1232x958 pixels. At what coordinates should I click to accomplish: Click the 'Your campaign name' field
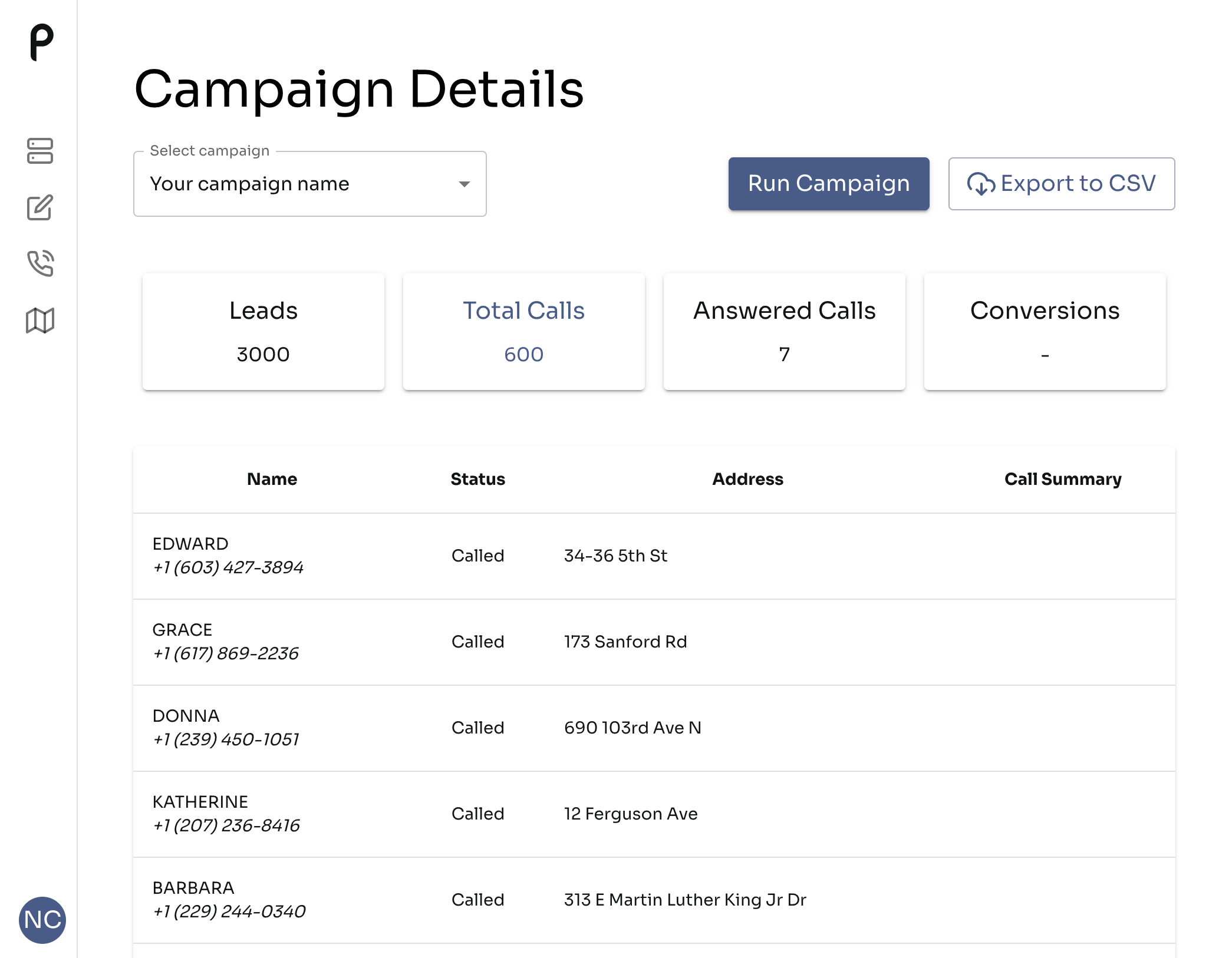coord(310,184)
